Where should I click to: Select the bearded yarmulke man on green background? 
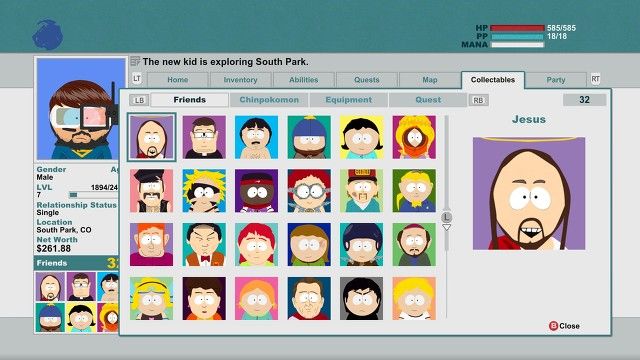(414, 244)
